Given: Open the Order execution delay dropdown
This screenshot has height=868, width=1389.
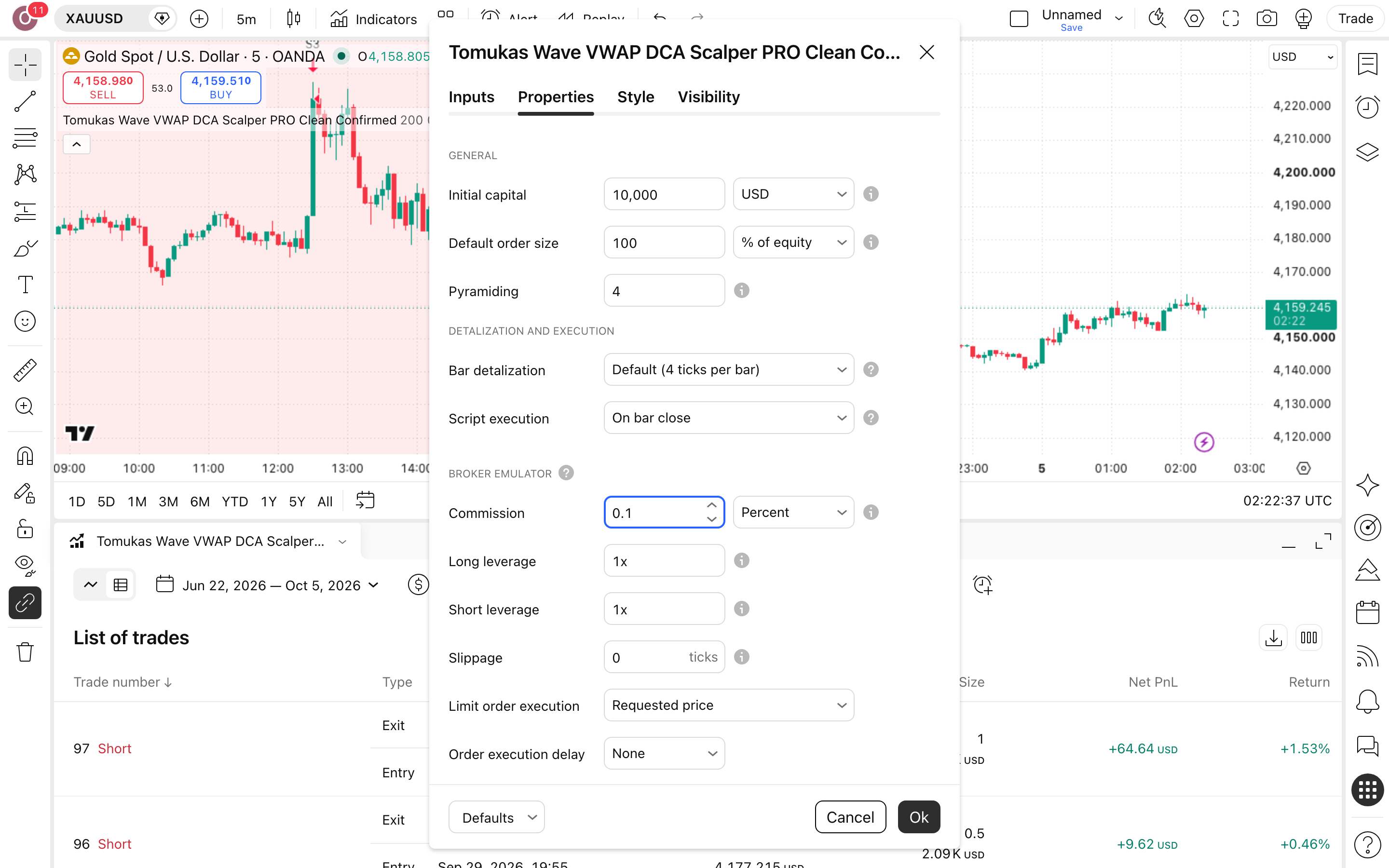Looking at the screenshot, I should click(664, 753).
